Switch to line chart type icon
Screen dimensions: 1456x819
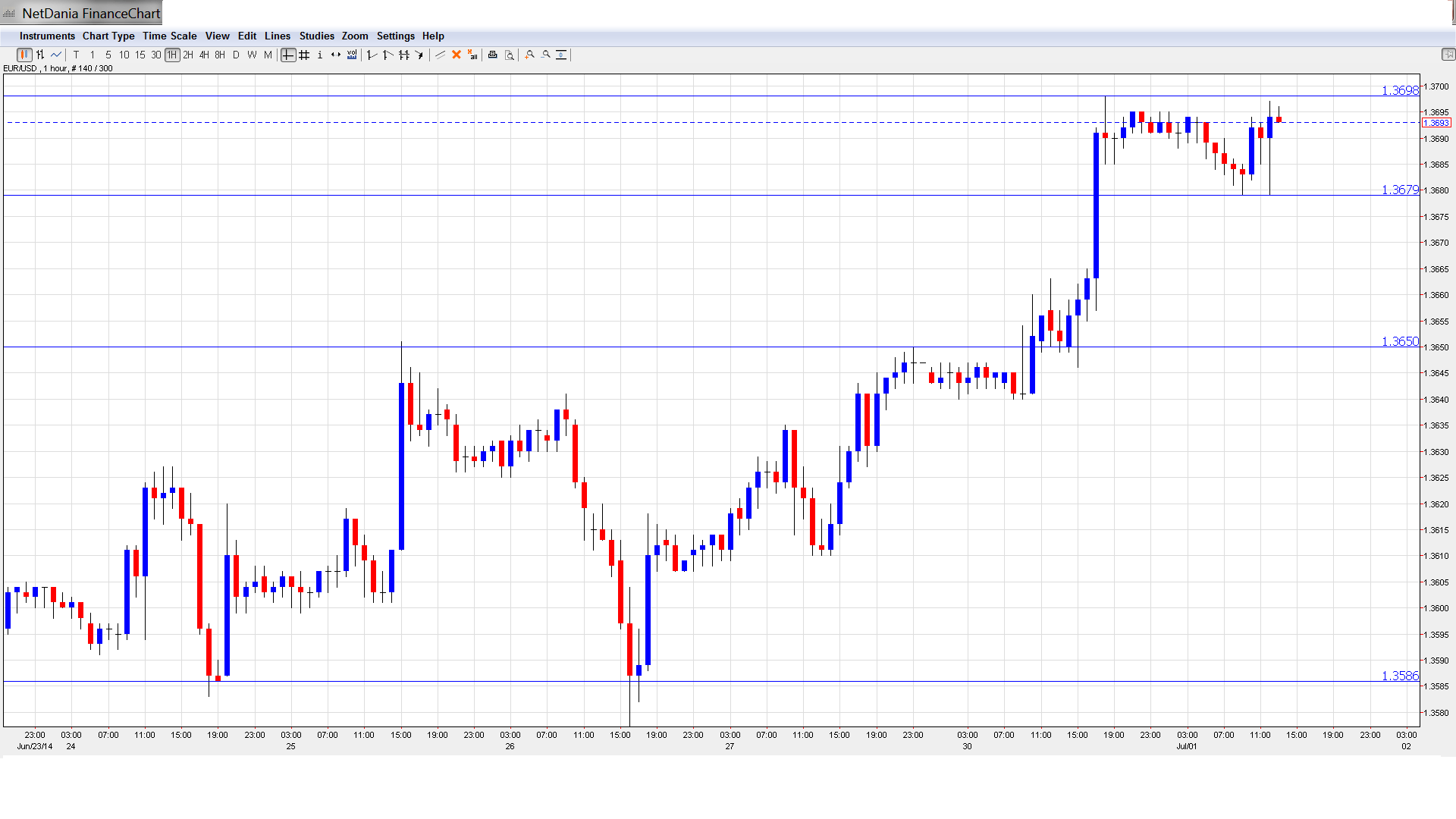point(56,55)
